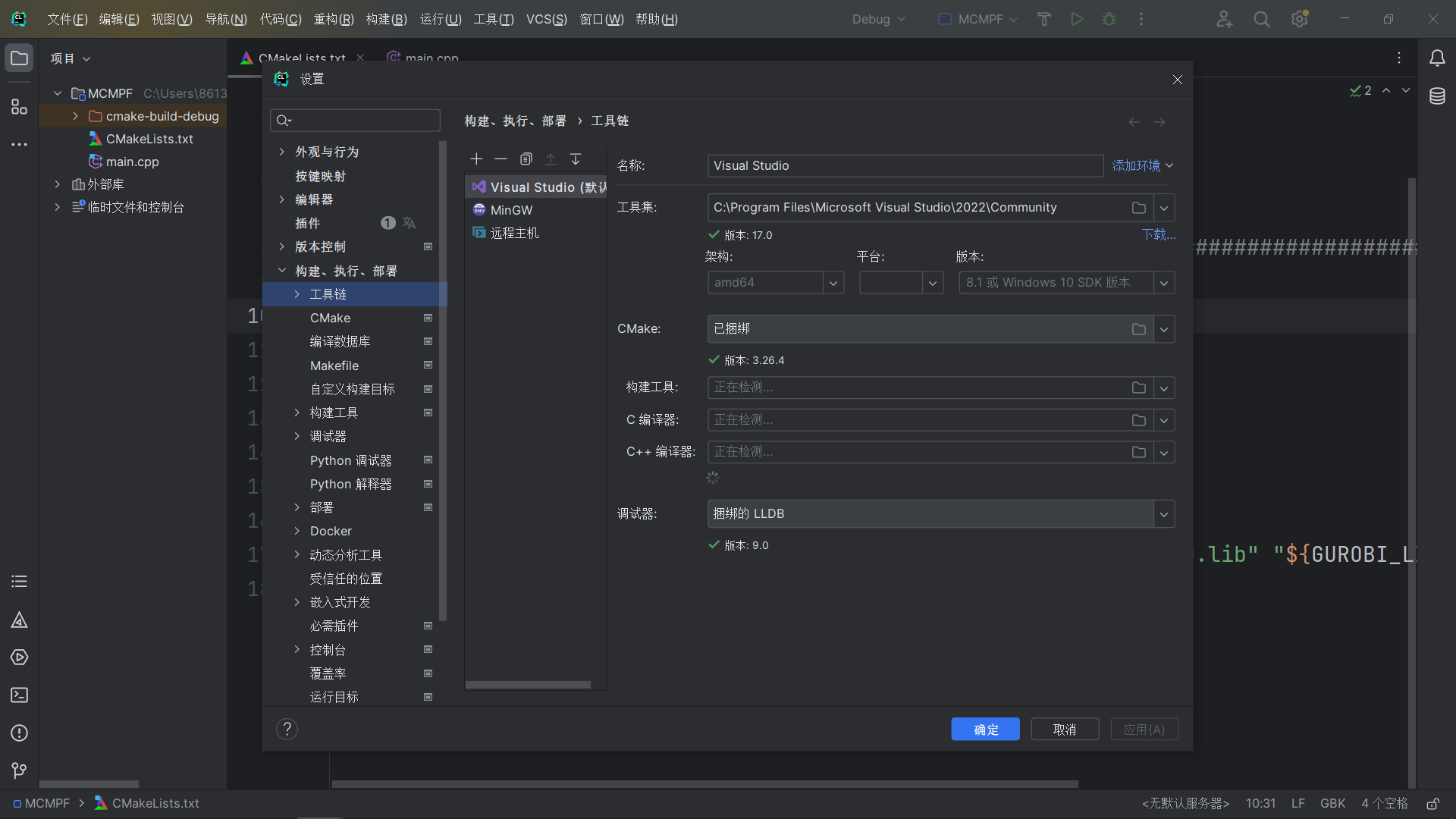Expand the cmake-build-debug folder

76,116
